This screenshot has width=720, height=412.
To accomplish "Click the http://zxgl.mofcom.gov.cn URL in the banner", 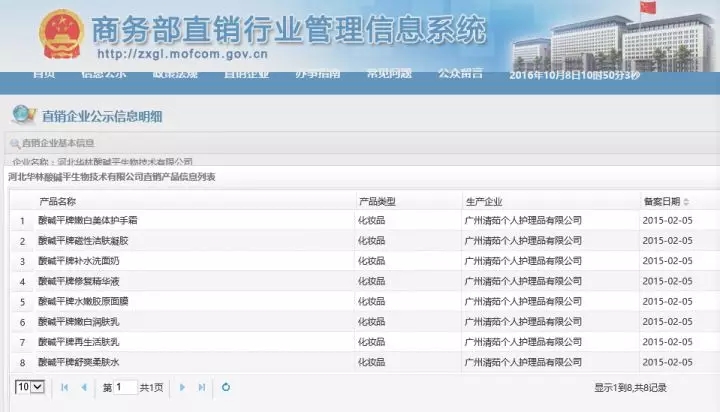I will pos(182,54).
